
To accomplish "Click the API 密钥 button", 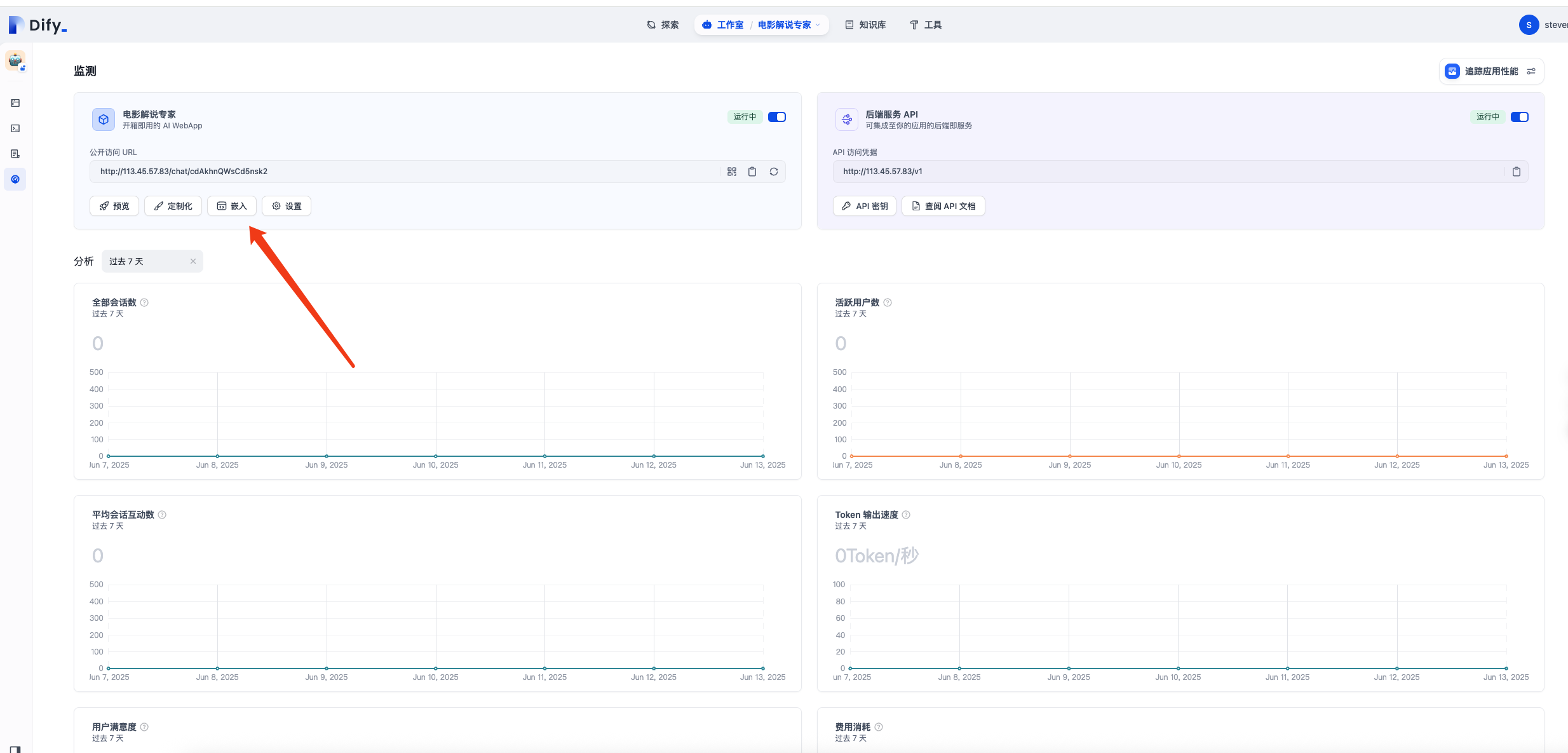I will [x=865, y=206].
